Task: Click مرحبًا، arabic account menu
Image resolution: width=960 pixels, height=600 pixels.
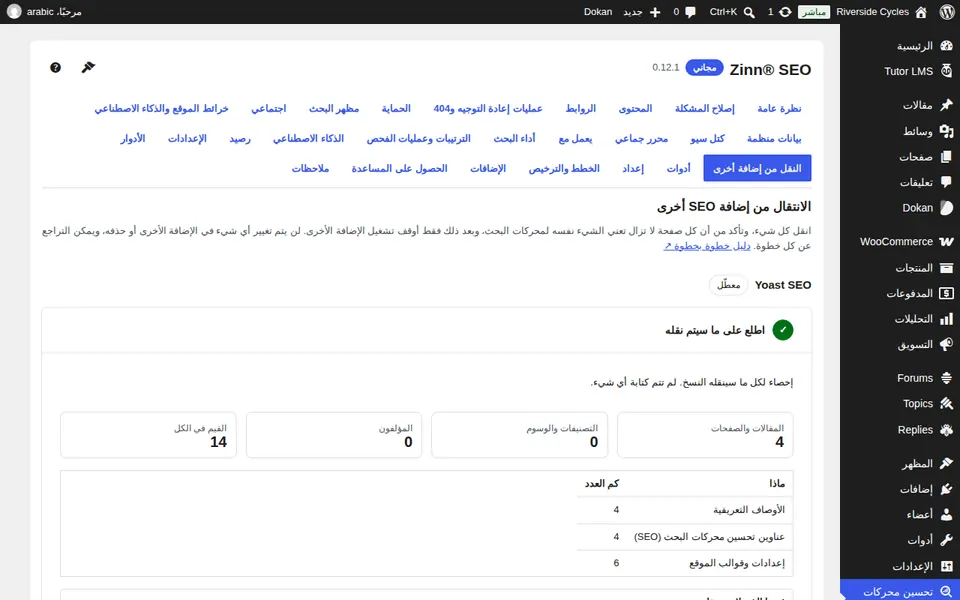Action: (x=45, y=12)
